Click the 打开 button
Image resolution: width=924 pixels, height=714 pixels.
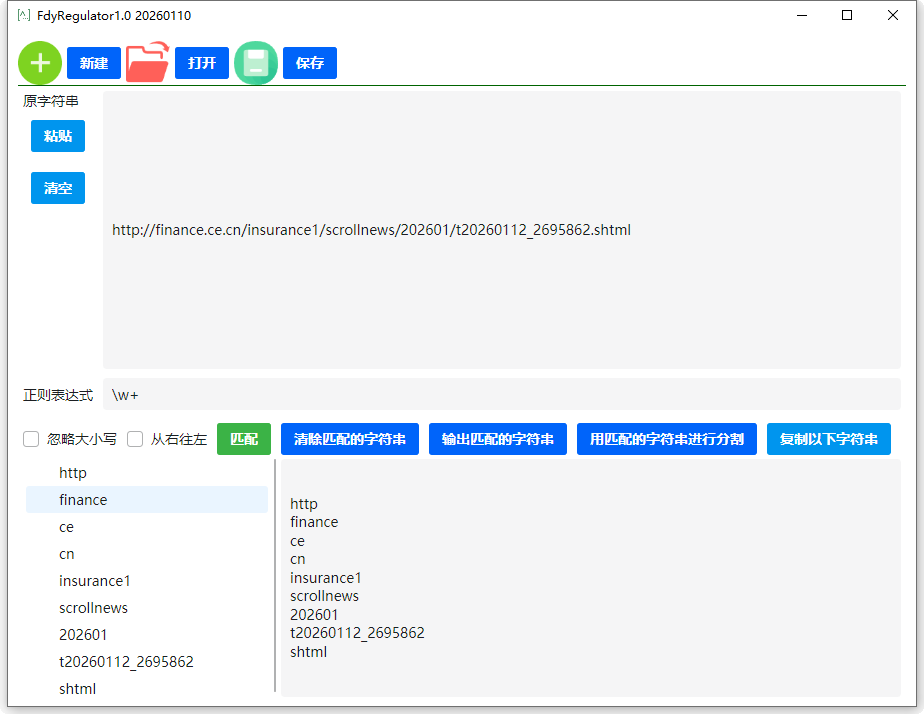click(202, 63)
